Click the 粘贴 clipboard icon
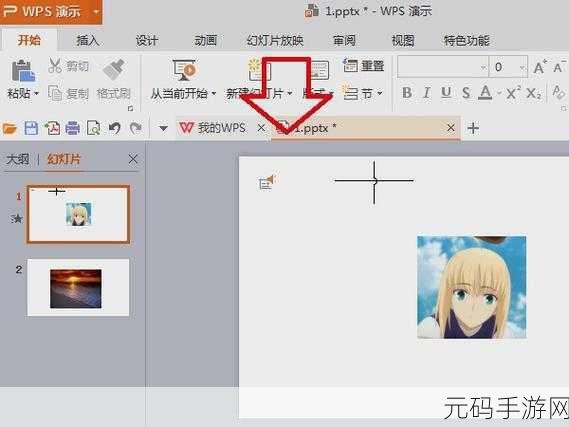This screenshot has width=569, height=427. [23, 70]
